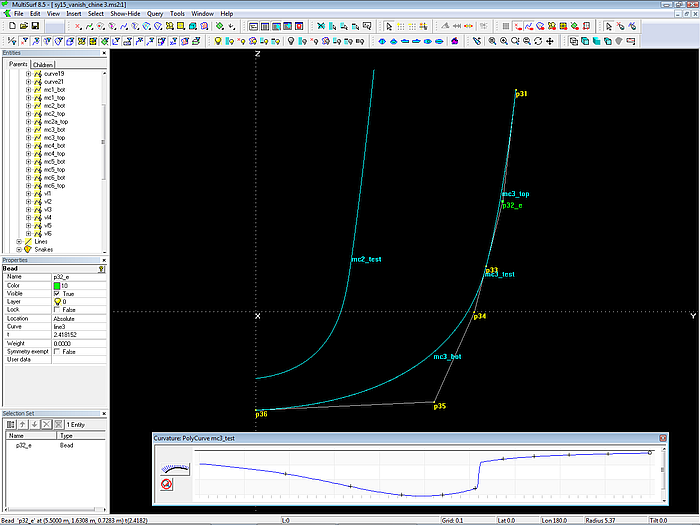Close the Curvature PolyCurve mc3_test panel

click(x=661, y=438)
